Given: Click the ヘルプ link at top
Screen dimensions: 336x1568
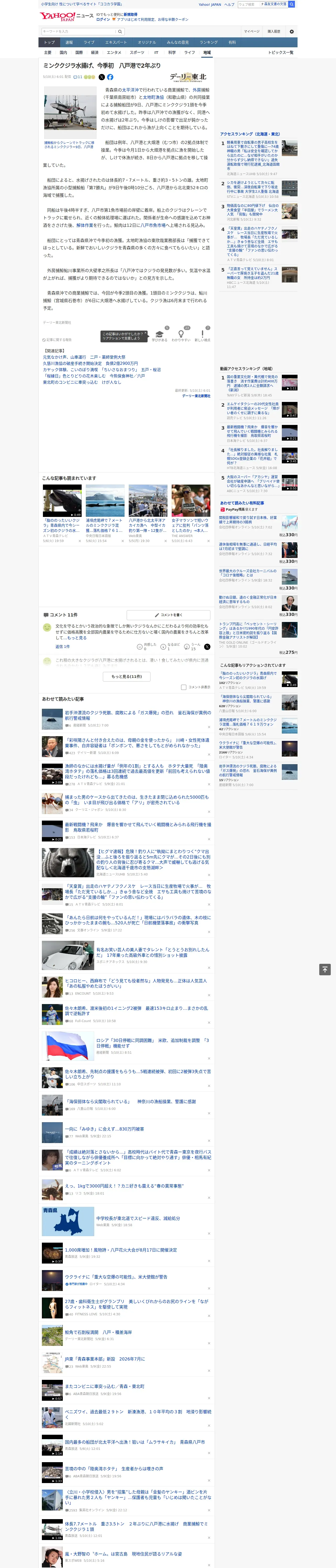Looking at the screenshot, I should click(229, 4).
